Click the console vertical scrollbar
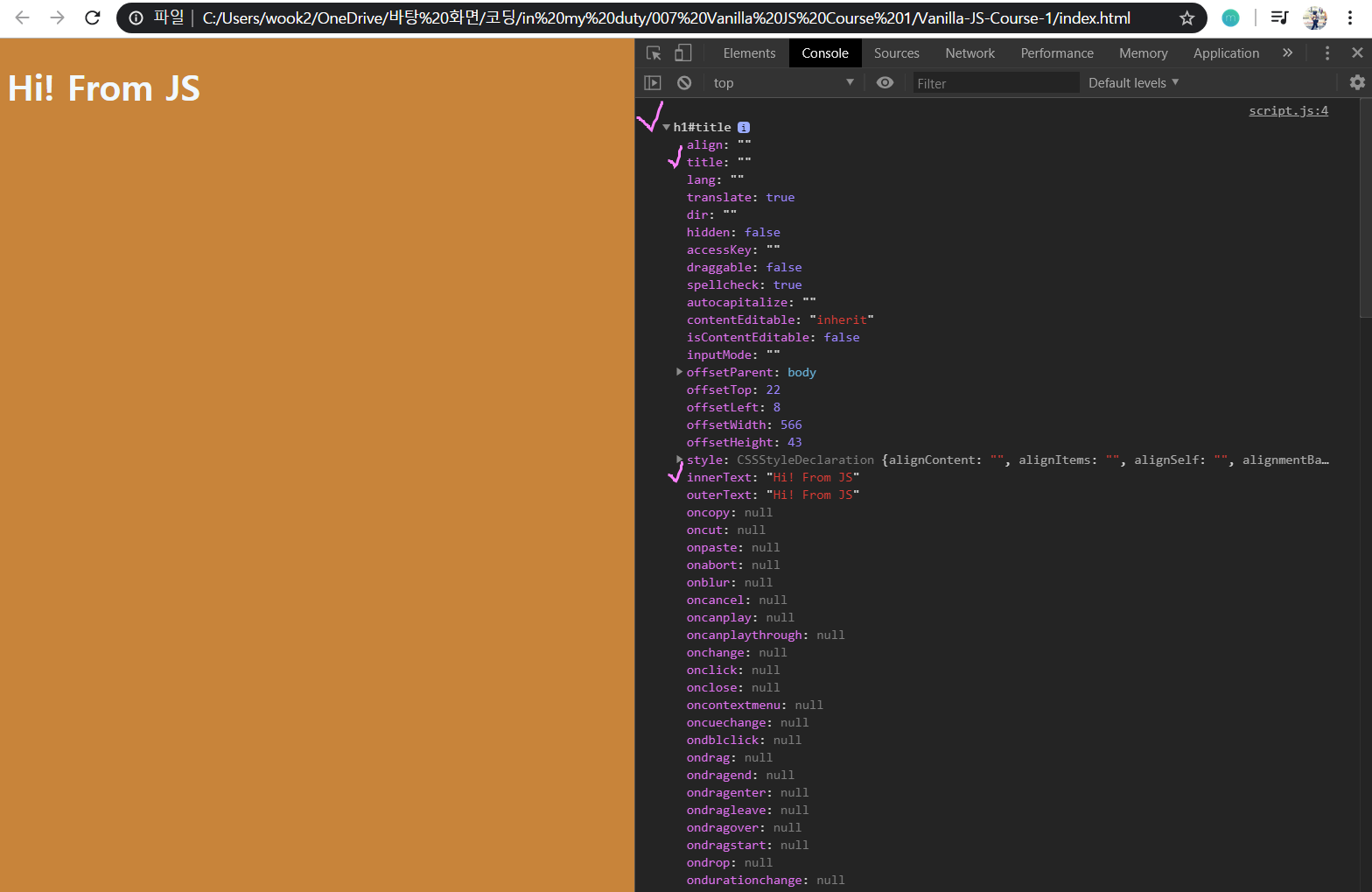 pos(1366,210)
